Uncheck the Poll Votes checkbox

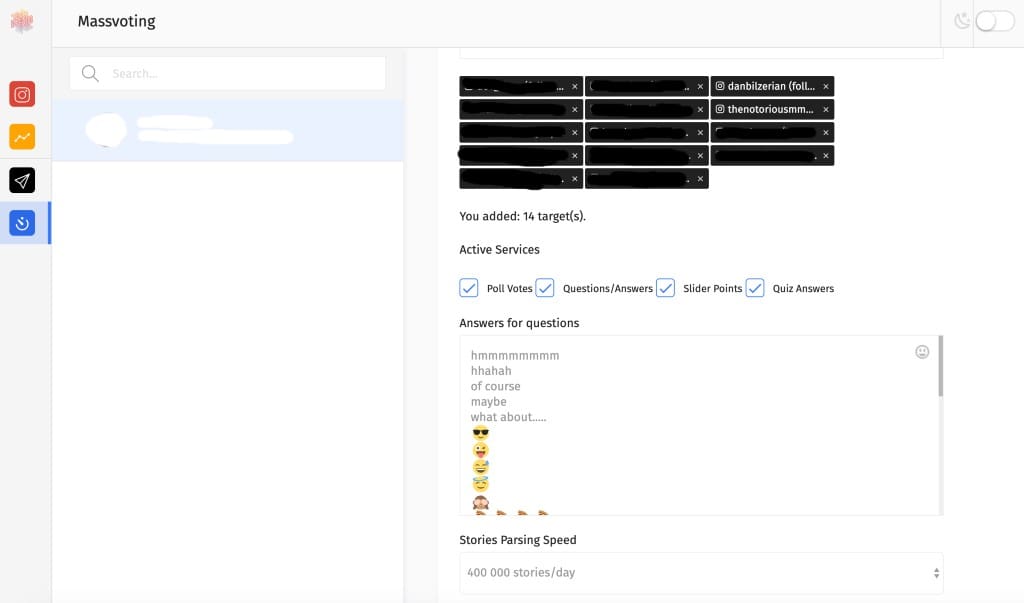click(x=469, y=288)
